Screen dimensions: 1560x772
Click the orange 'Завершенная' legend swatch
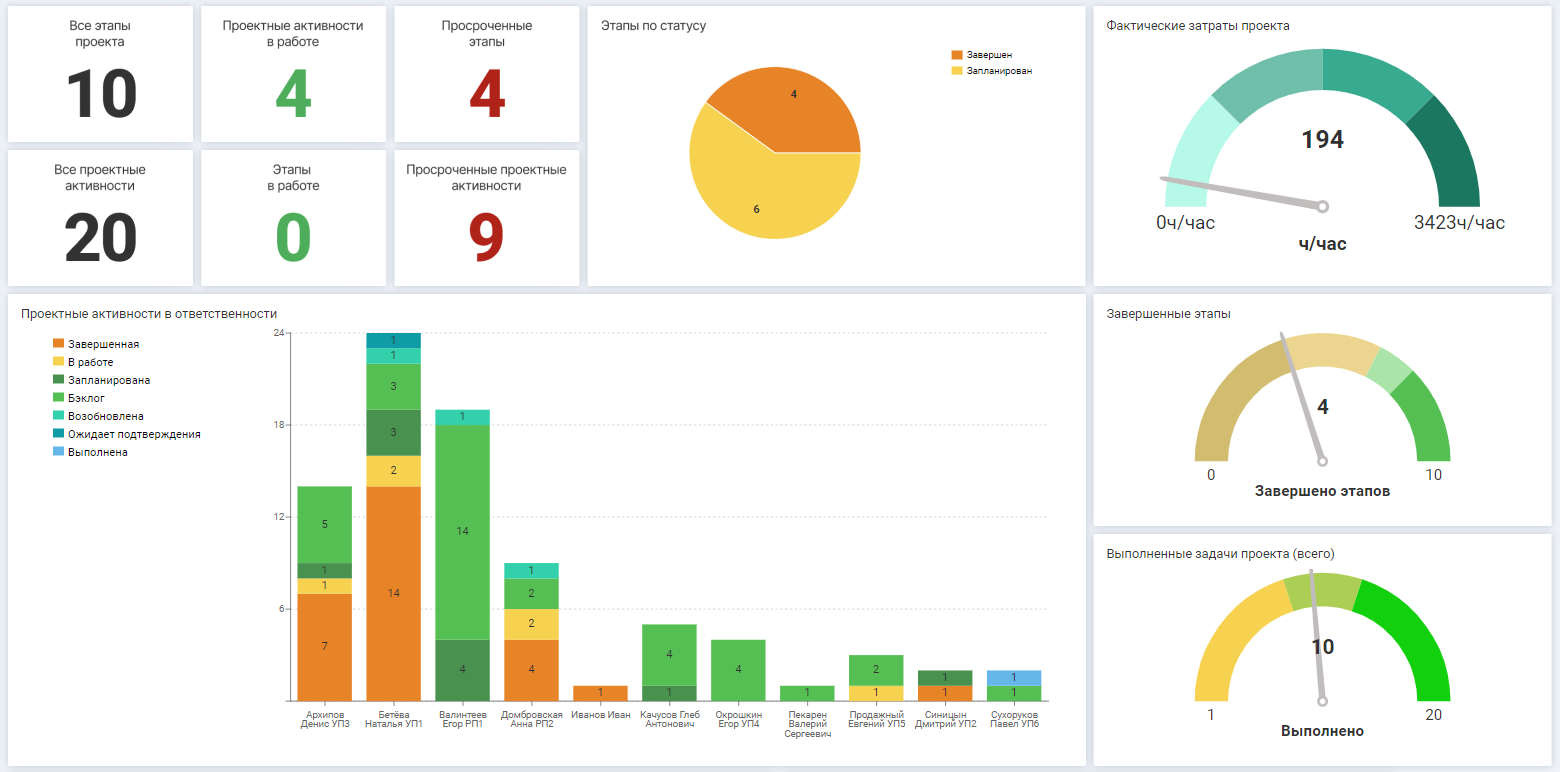coord(58,344)
